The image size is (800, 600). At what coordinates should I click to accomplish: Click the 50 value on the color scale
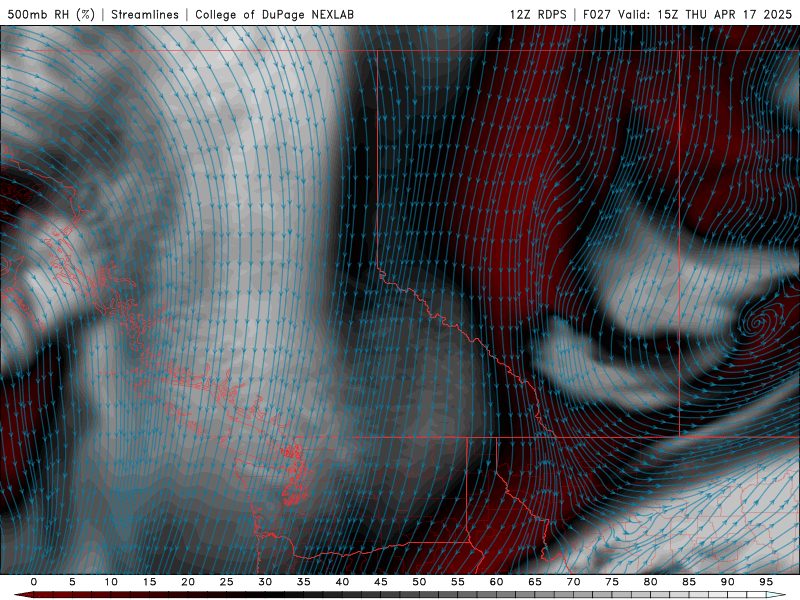(x=419, y=582)
